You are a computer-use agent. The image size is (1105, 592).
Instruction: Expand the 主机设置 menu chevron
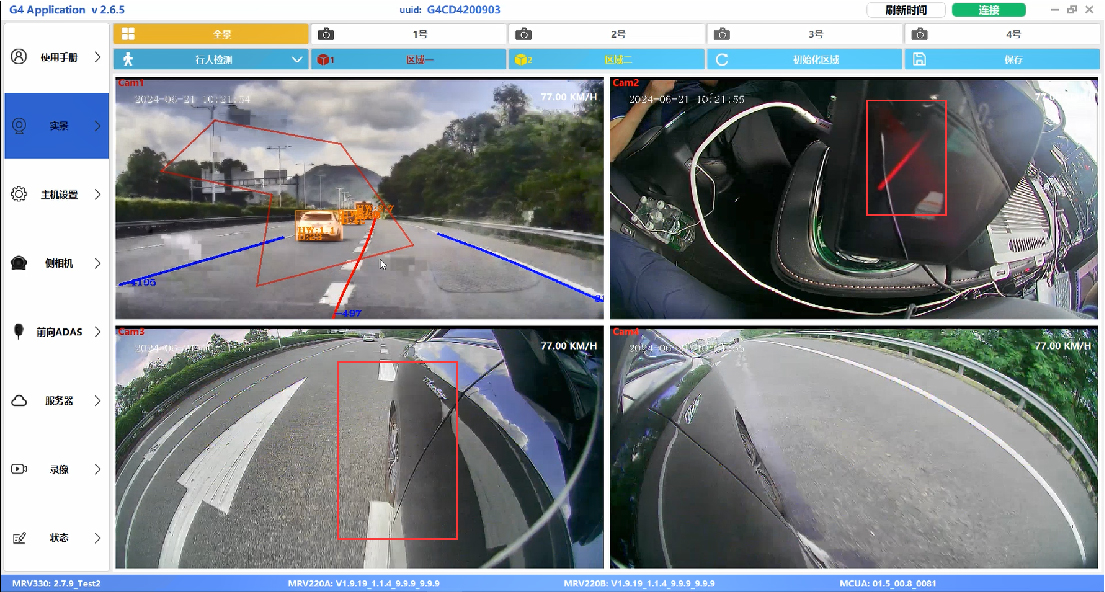97,194
